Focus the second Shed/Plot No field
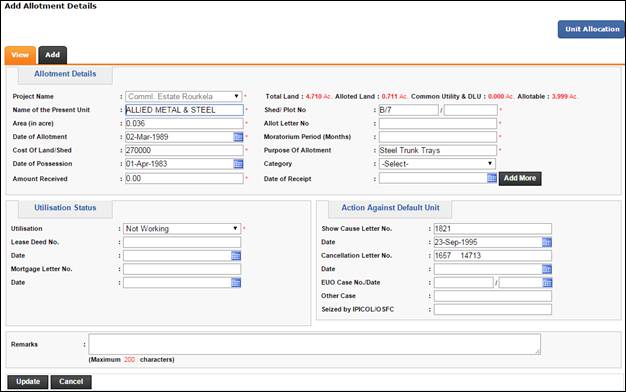Viewport: 626px width, 392px height. 471,110
